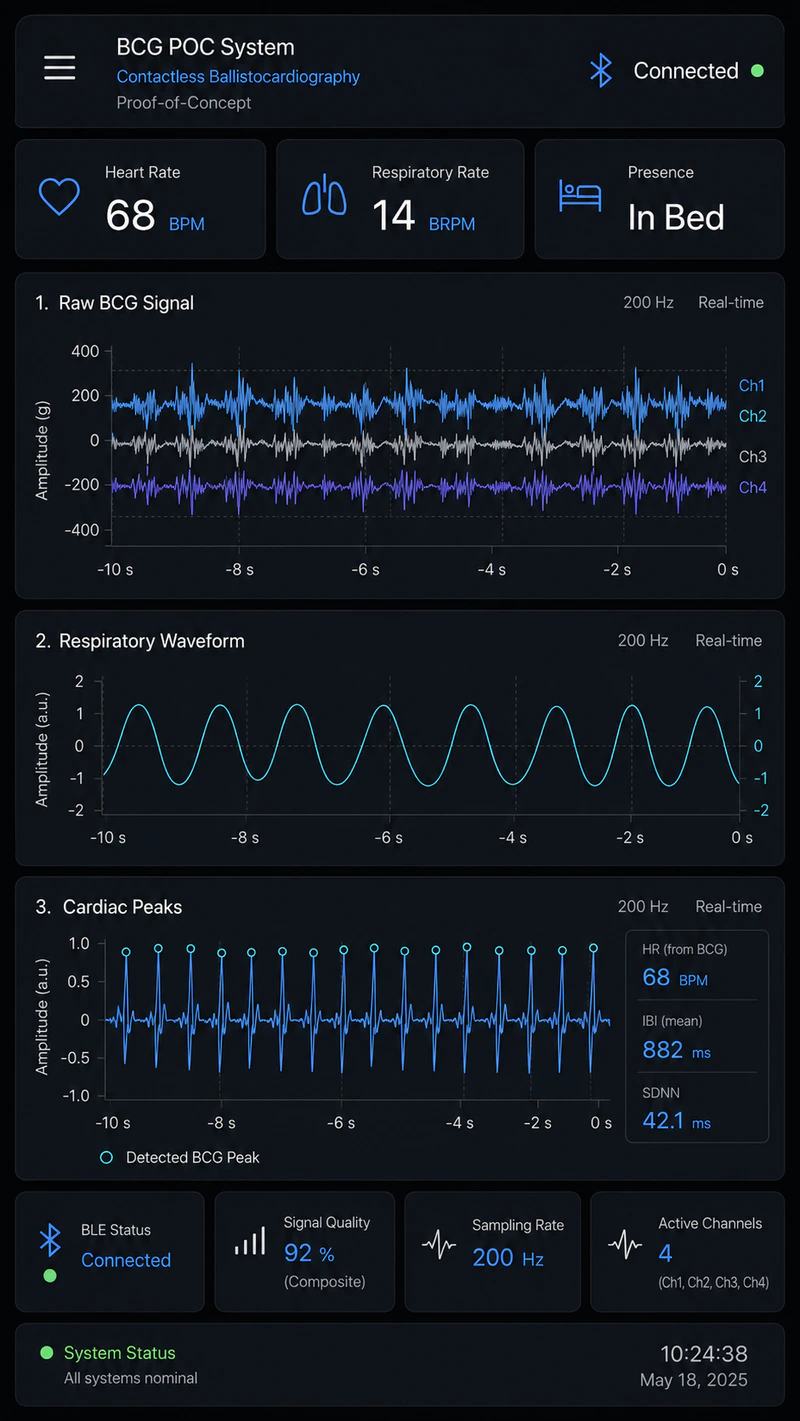Click the Proof-of-Concept header text
Screen dimensions: 800x1421
(184, 103)
